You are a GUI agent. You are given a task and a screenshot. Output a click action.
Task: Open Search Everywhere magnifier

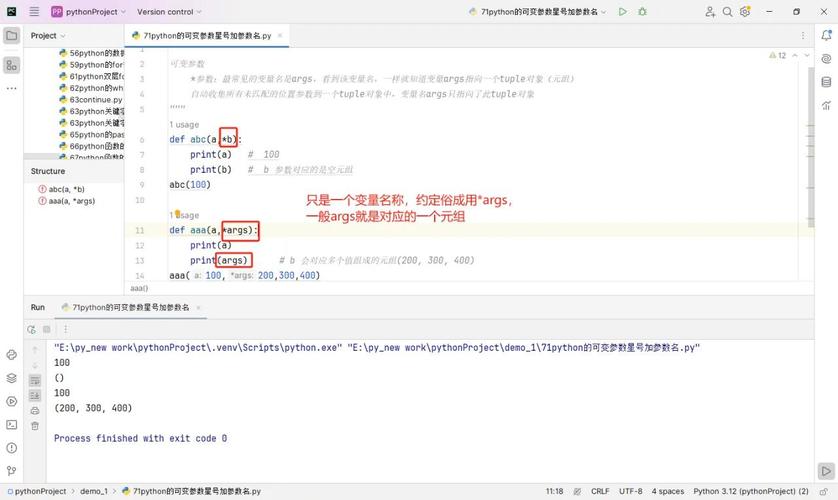click(727, 11)
